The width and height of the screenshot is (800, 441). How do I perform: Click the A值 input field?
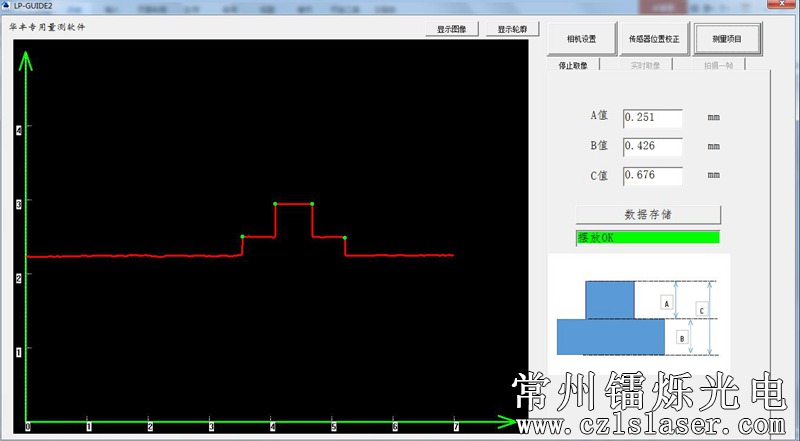click(652, 118)
